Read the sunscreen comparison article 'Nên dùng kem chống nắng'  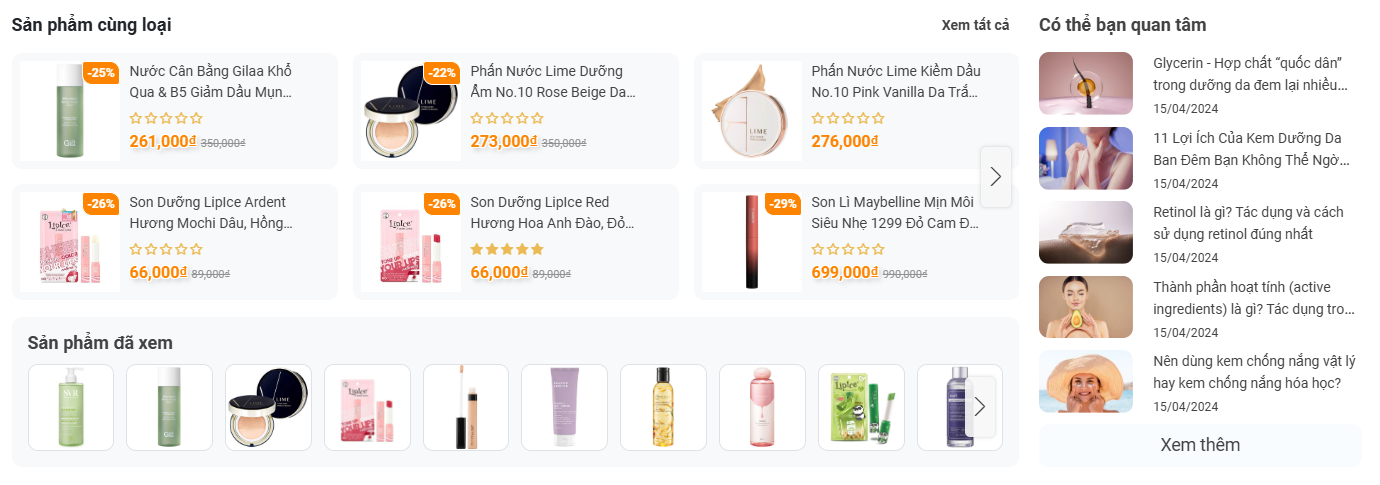coord(1254,372)
